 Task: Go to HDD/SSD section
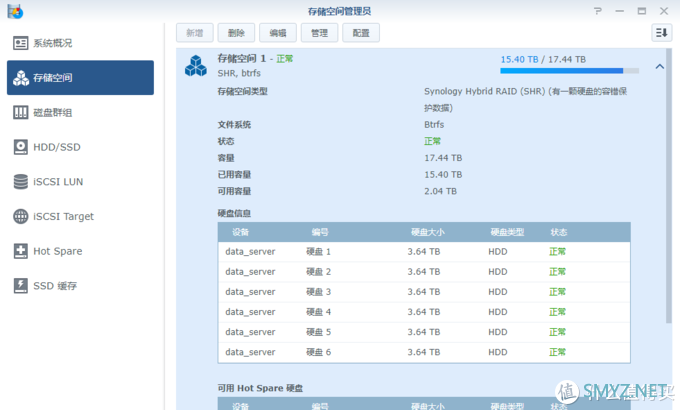(x=80, y=147)
